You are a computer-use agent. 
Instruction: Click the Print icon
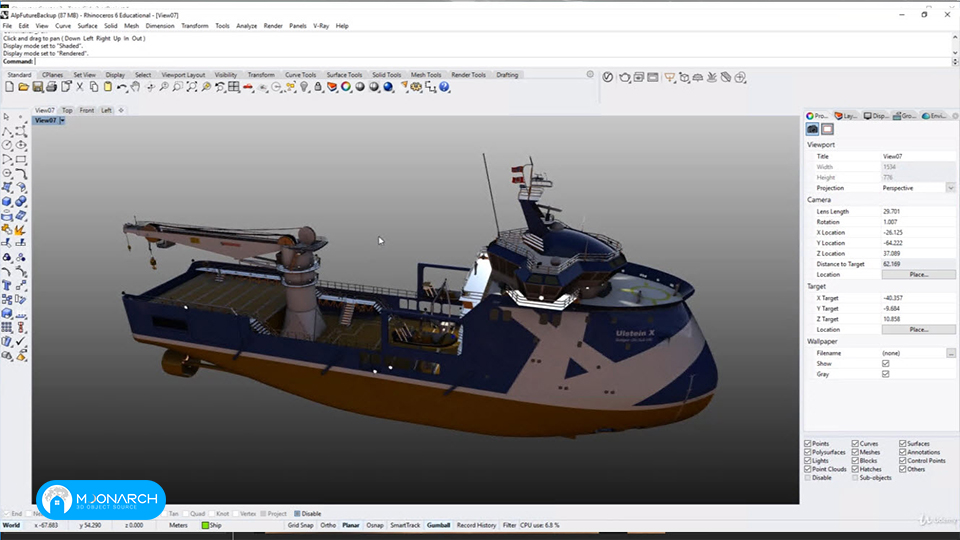51,88
